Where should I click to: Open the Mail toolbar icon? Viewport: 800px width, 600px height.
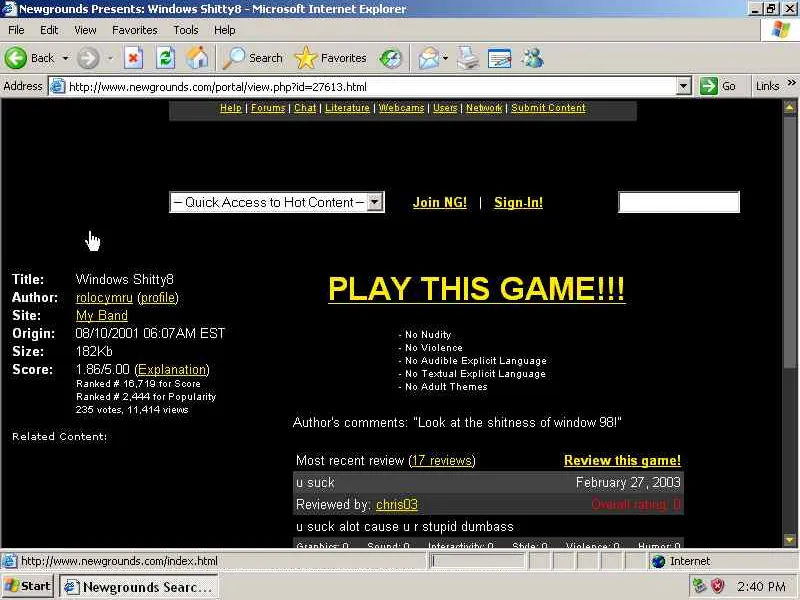coord(429,58)
